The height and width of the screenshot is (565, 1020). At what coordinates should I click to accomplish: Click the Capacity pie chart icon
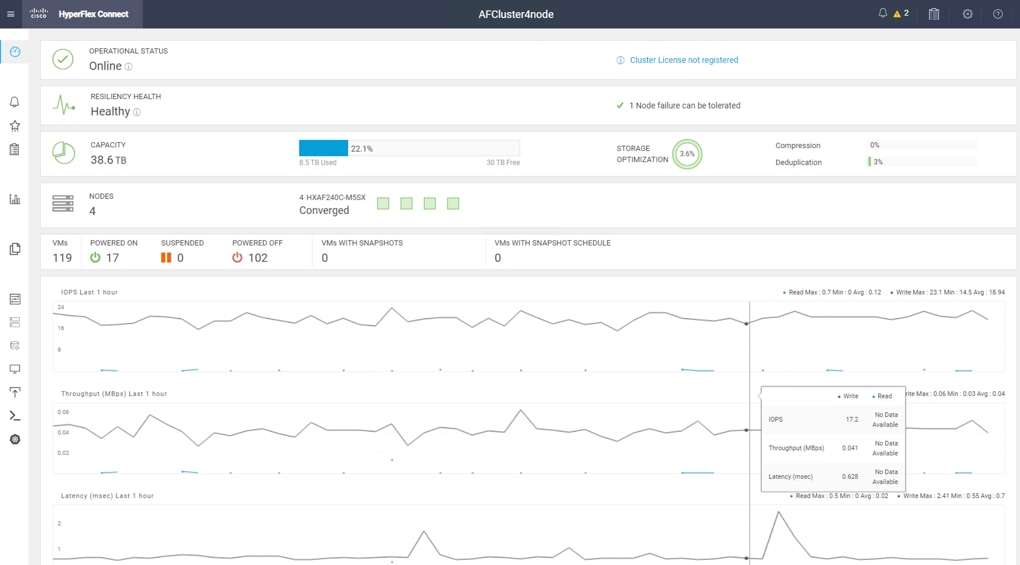(63, 153)
